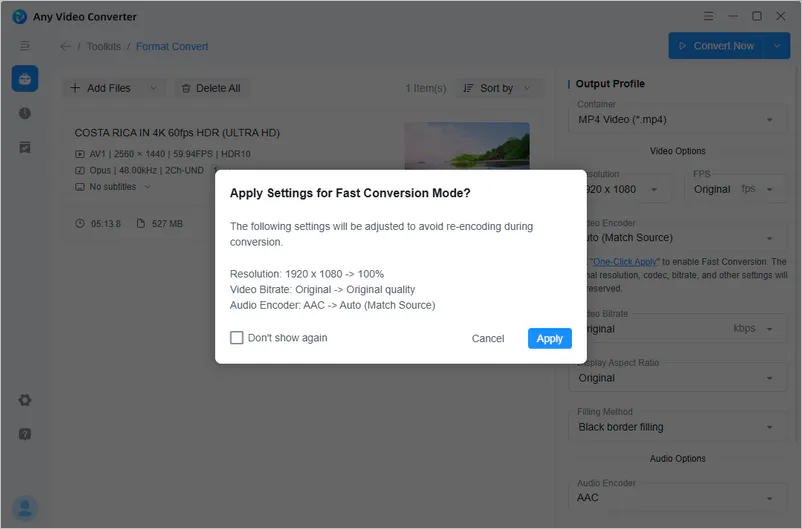802x529 pixels.
Task: Follow the One-Click Apply link
Action: coord(625,261)
